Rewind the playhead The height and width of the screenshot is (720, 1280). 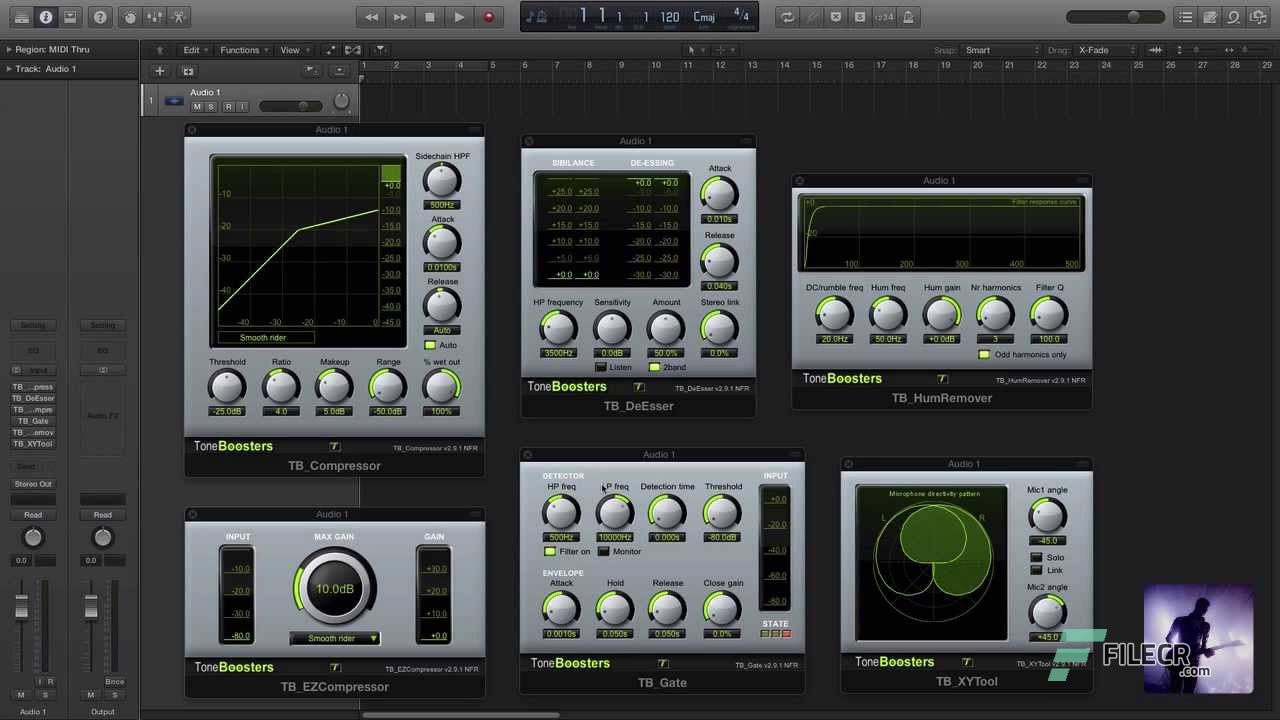371,17
